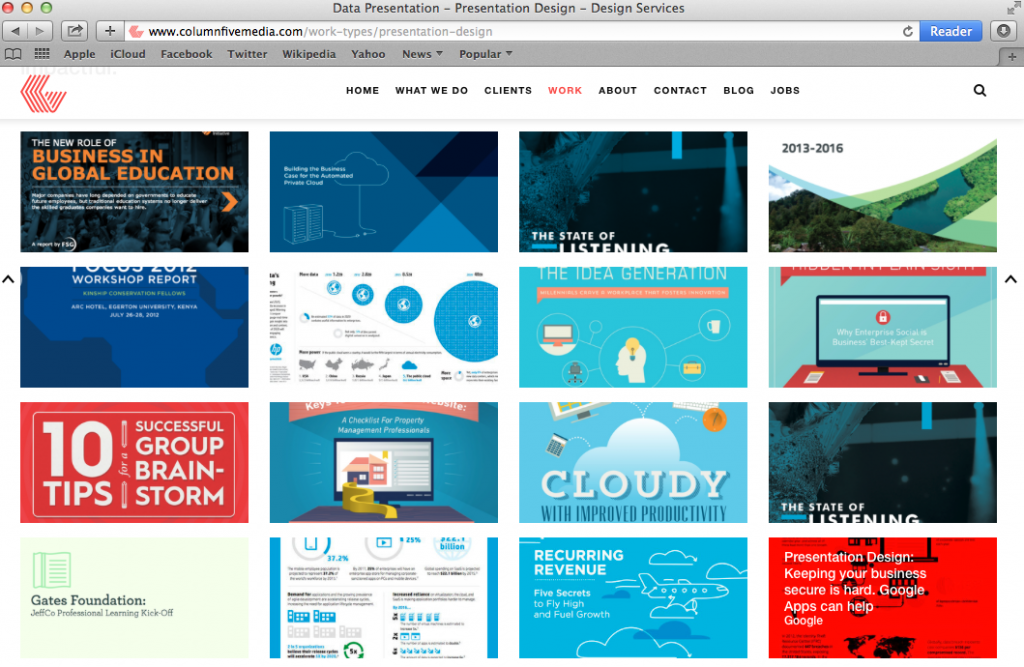Viewport: 1024px width, 667px height.
Task: Open Checklist for Property Management thumbnail
Action: (x=383, y=463)
